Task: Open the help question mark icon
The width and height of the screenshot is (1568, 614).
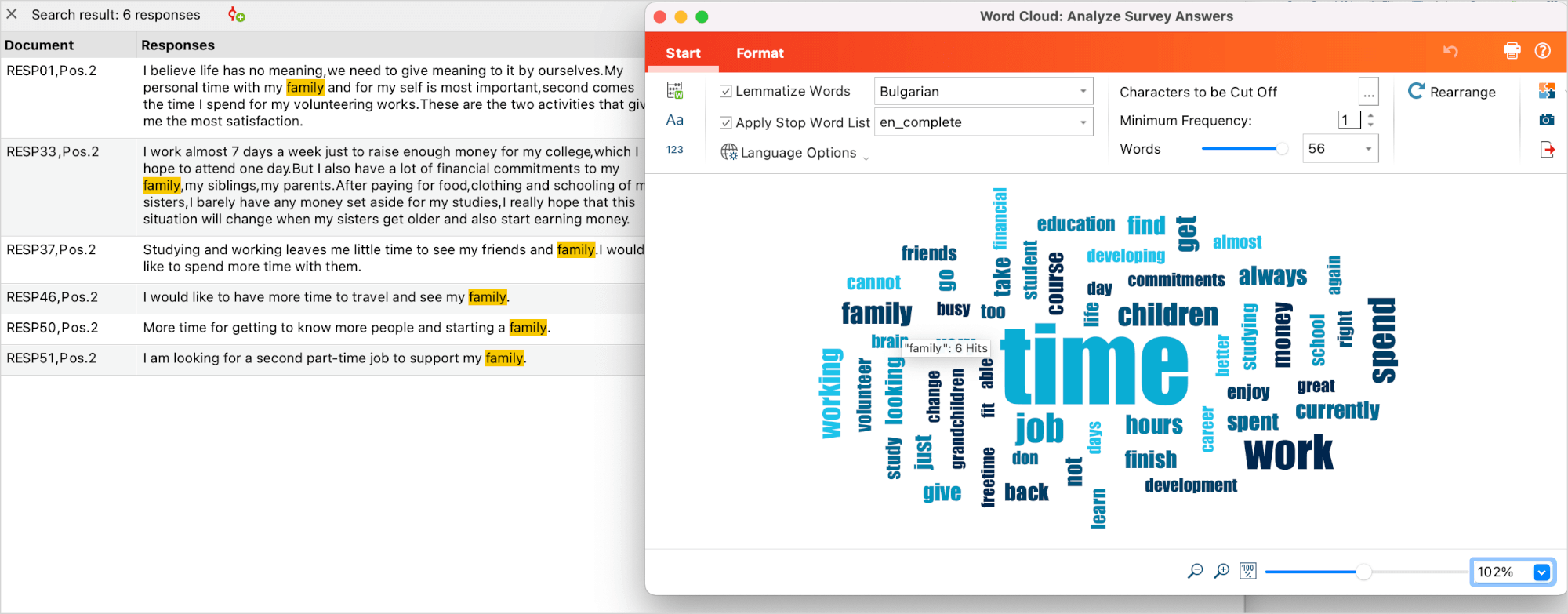Action: (x=1542, y=52)
